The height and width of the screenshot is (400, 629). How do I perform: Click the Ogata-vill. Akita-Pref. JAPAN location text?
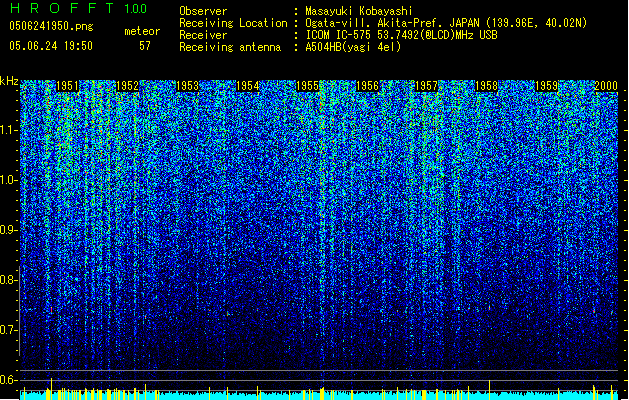pyautogui.click(x=446, y=23)
